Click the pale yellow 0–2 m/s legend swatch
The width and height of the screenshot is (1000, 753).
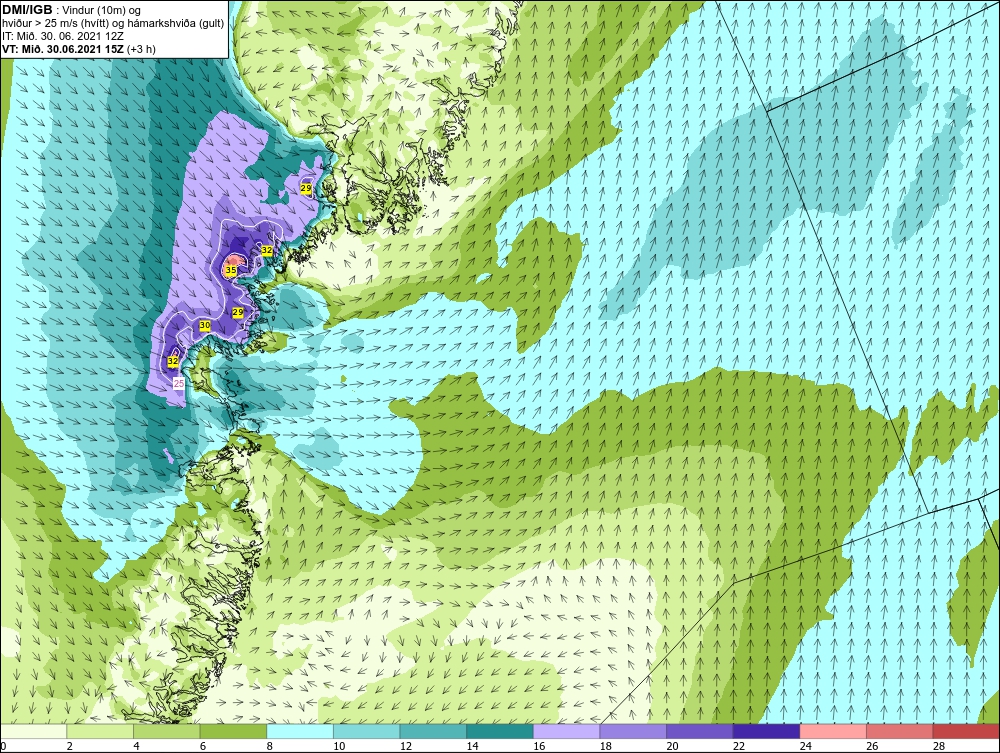pyautogui.click(x=33, y=731)
